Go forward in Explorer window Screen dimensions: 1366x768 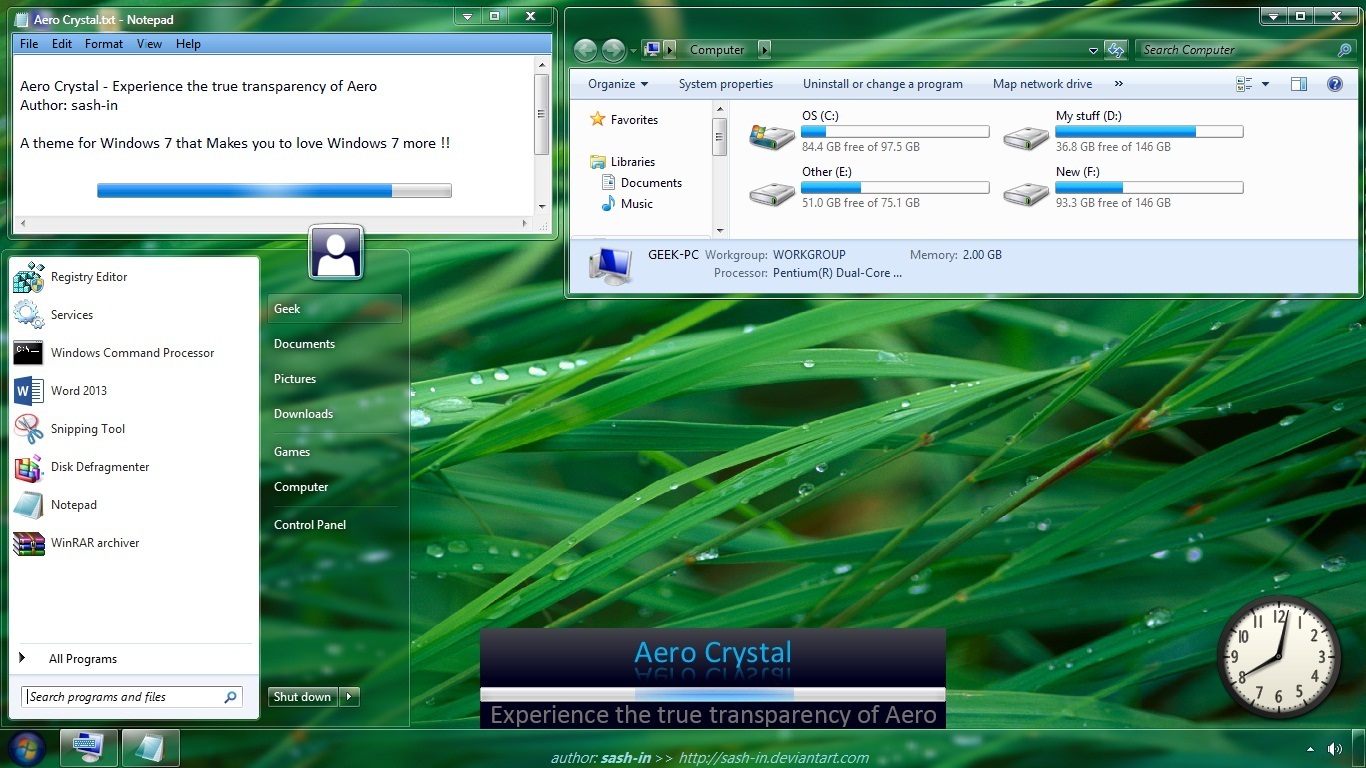[614, 50]
